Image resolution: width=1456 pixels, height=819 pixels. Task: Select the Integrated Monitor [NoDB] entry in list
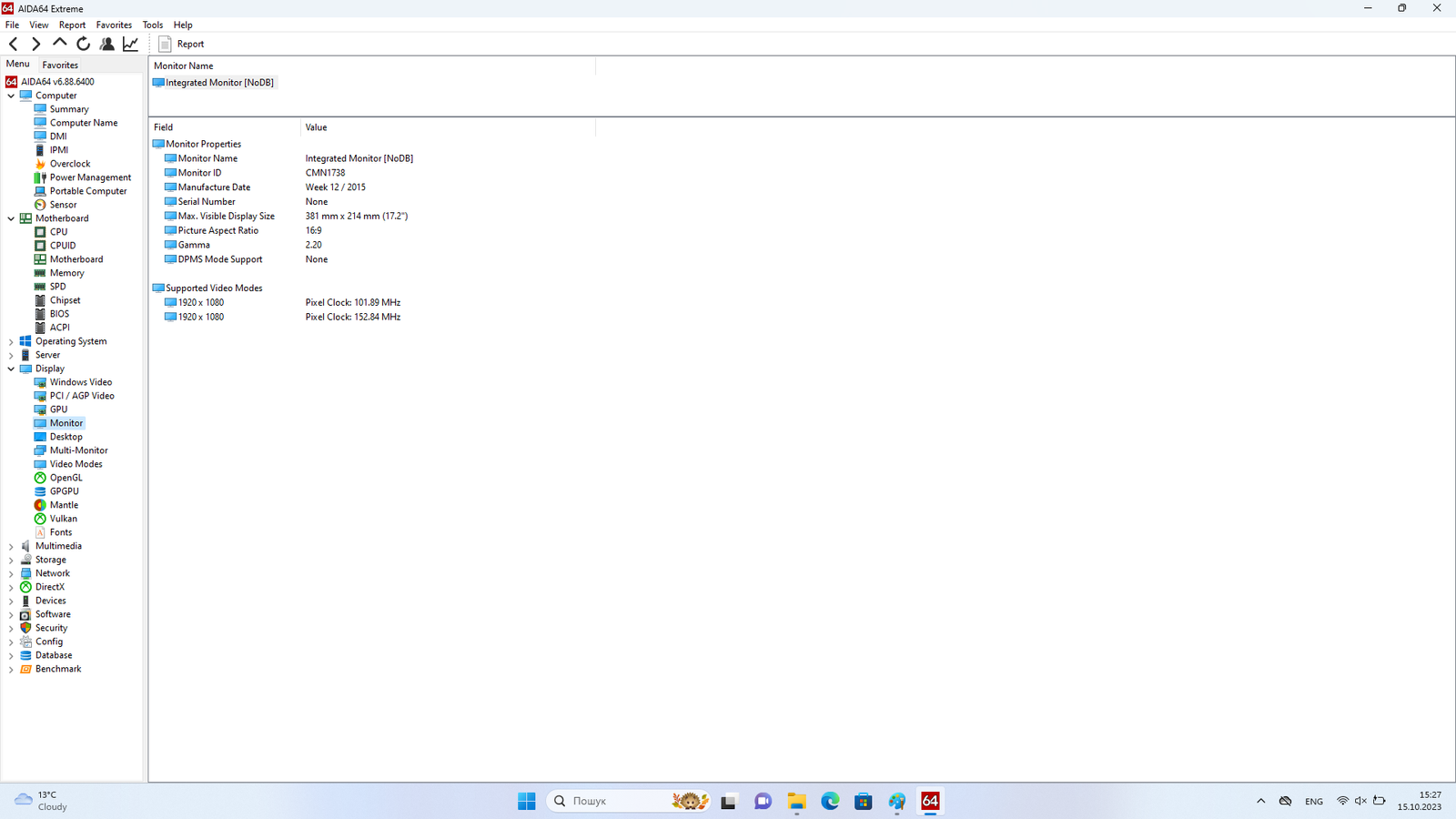214,83
